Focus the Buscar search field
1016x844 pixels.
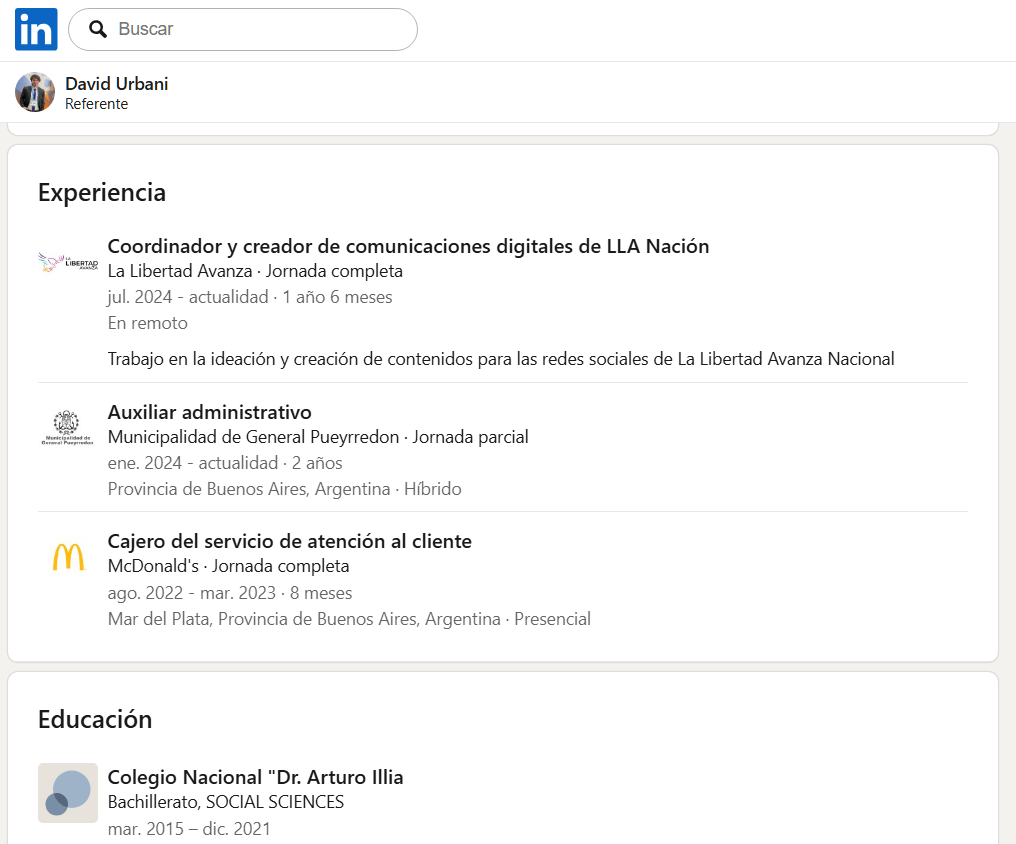(260, 29)
